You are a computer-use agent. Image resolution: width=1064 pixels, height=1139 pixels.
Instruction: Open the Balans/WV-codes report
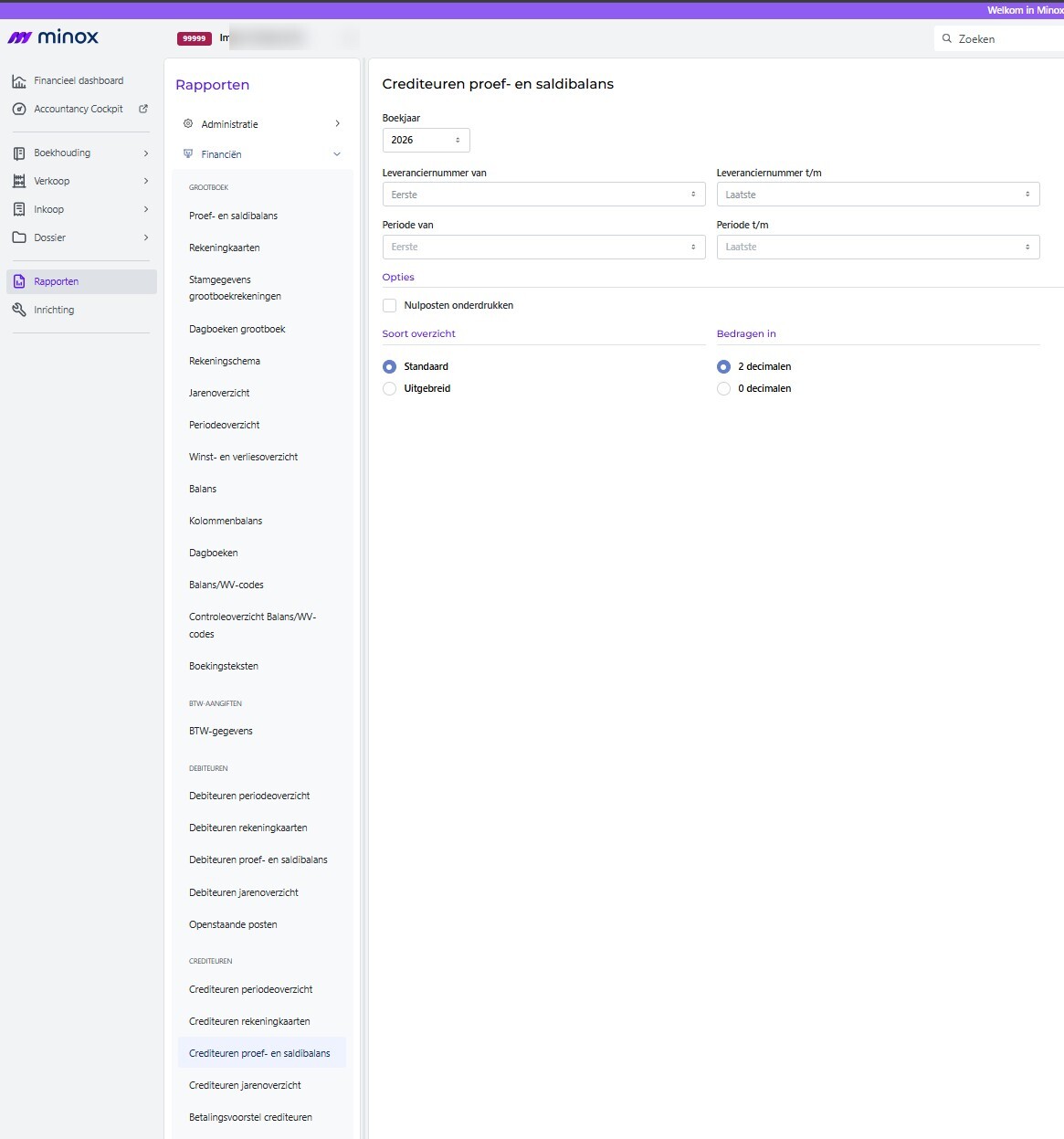[226, 585]
